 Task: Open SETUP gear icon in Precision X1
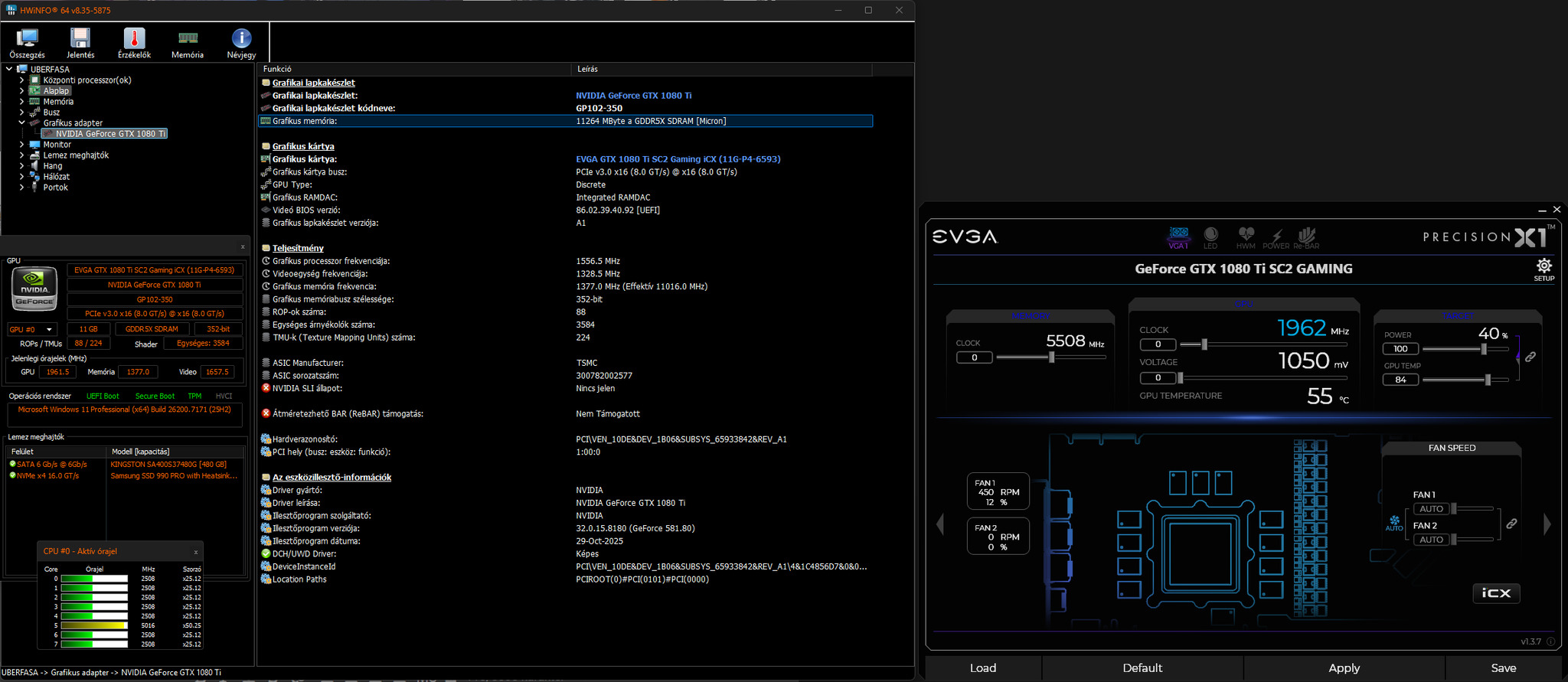(1543, 269)
